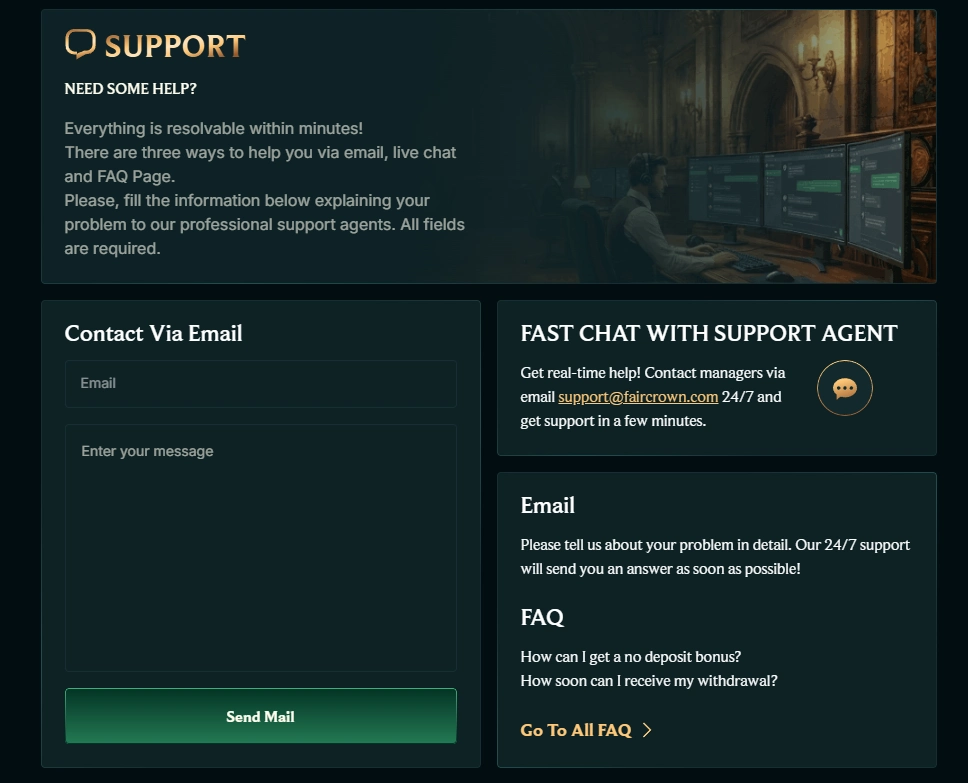Follow the Go To All FAQ link

pyautogui.click(x=576, y=730)
